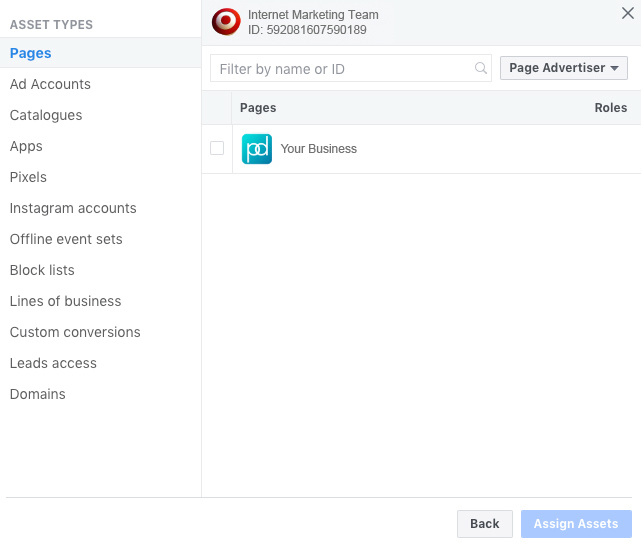Viewport: 641px width, 548px height.
Task: Click the Internet Marketing Team red logo icon
Action: point(227,22)
